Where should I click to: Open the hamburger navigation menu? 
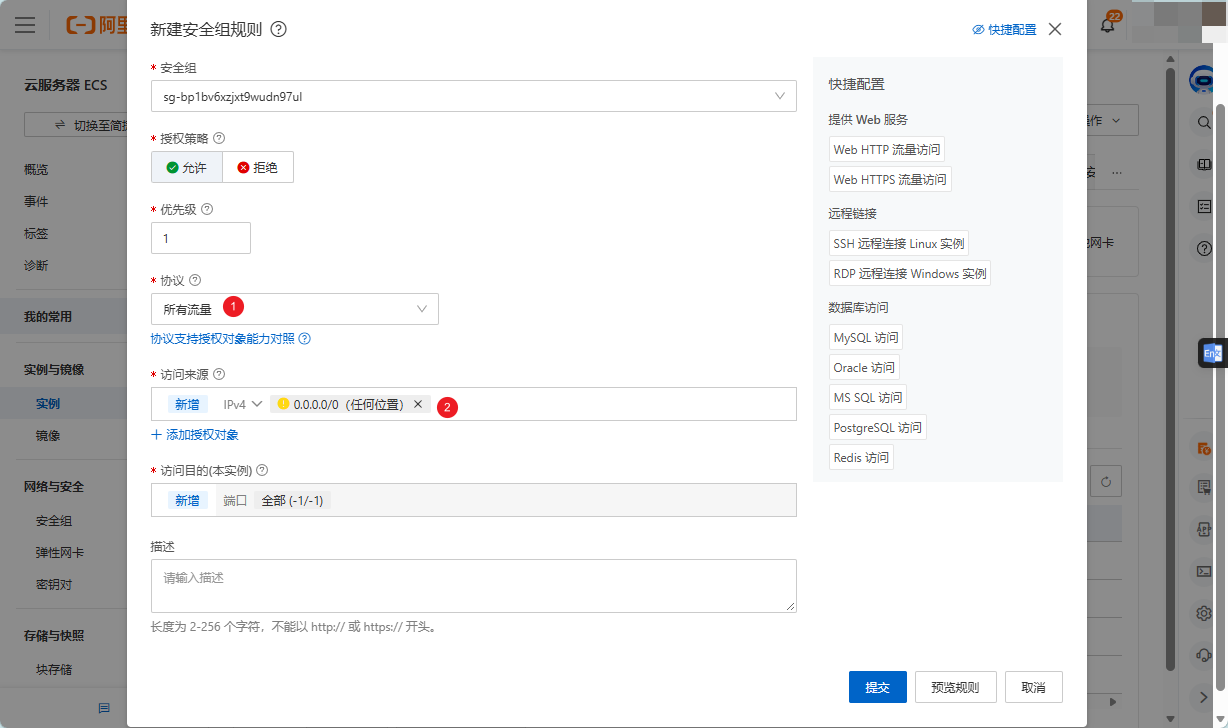[x=25, y=25]
